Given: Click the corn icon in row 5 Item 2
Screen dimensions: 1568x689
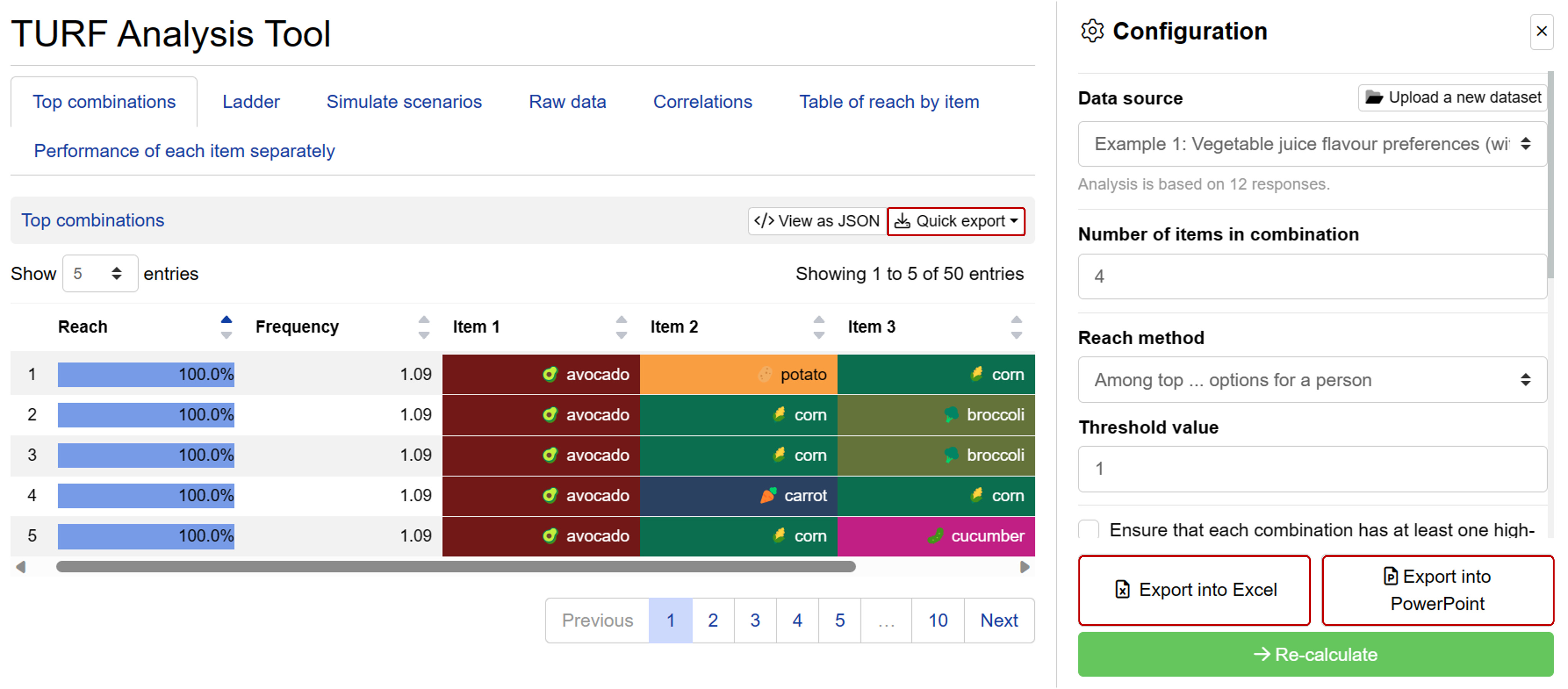Looking at the screenshot, I should pos(779,536).
